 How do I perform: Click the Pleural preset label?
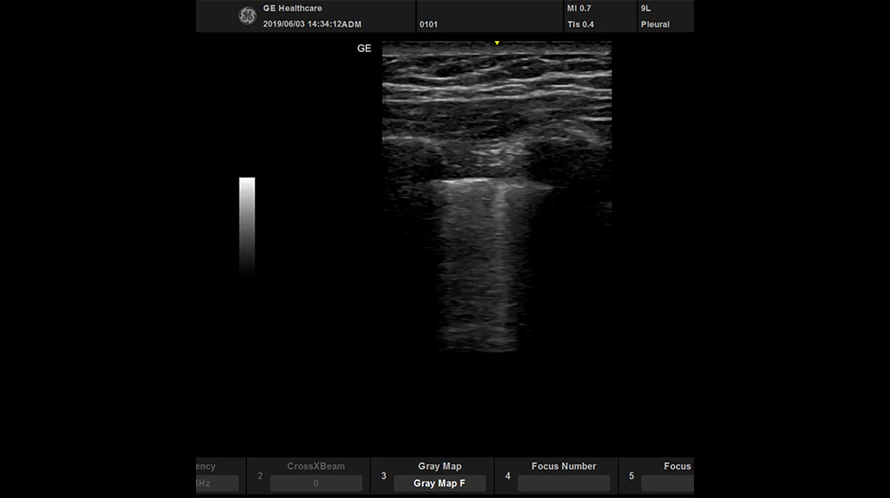(x=655, y=24)
